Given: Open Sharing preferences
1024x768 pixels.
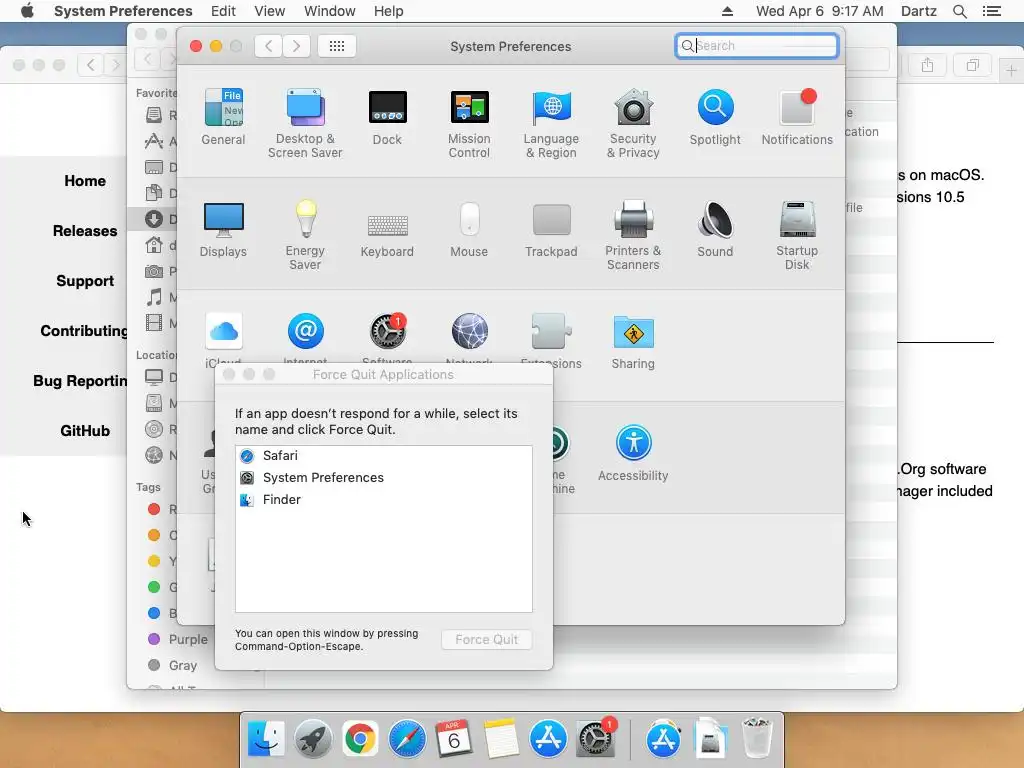Looking at the screenshot, I should (x=633, y=342).
